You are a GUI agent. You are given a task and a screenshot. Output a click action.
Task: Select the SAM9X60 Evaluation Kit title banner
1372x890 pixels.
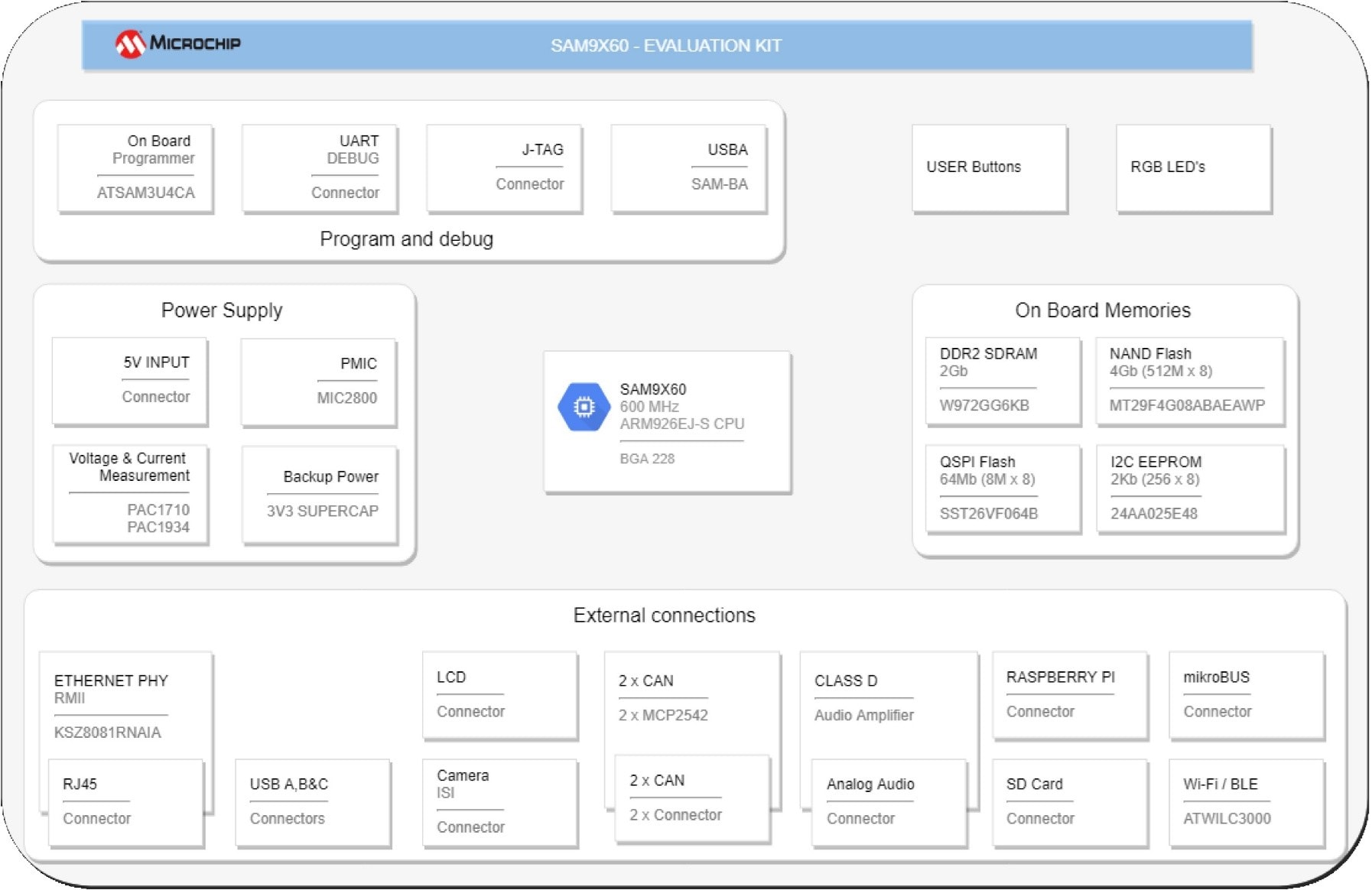[666, 46]
